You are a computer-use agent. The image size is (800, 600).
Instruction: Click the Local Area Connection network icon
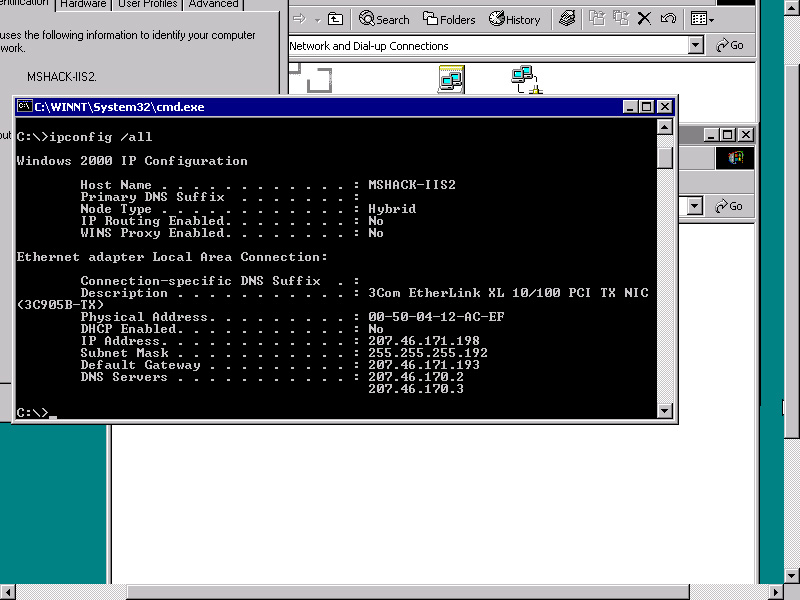(x=525, y=80)
